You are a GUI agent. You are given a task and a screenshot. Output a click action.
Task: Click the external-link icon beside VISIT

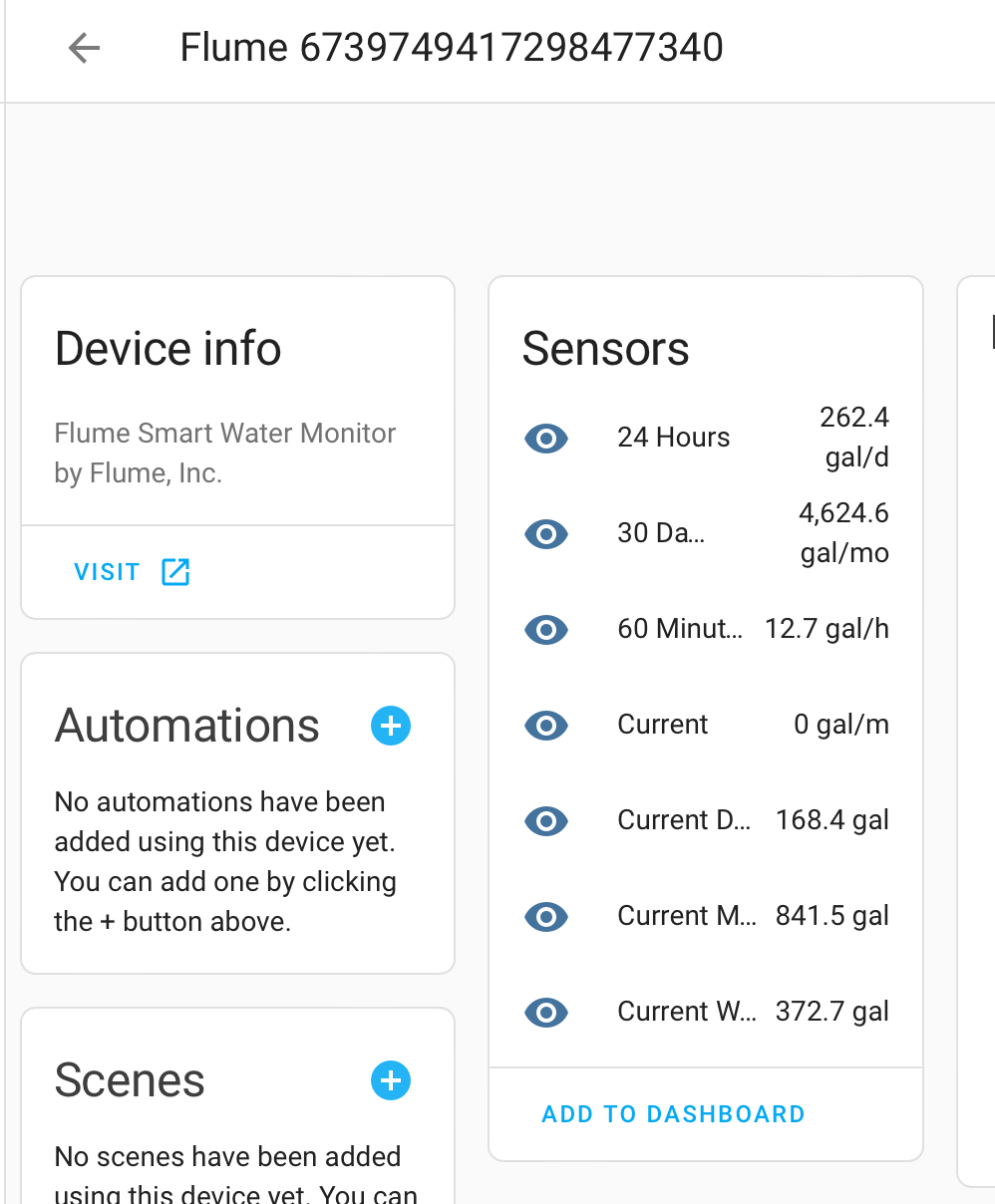175,572
